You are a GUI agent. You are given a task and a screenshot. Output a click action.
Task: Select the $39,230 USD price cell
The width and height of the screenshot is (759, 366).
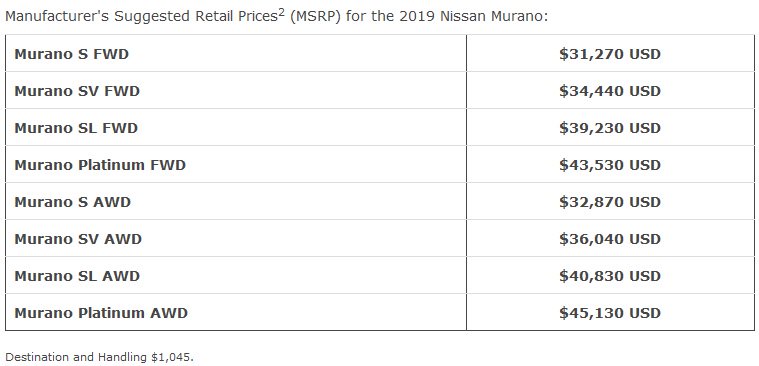610,128
